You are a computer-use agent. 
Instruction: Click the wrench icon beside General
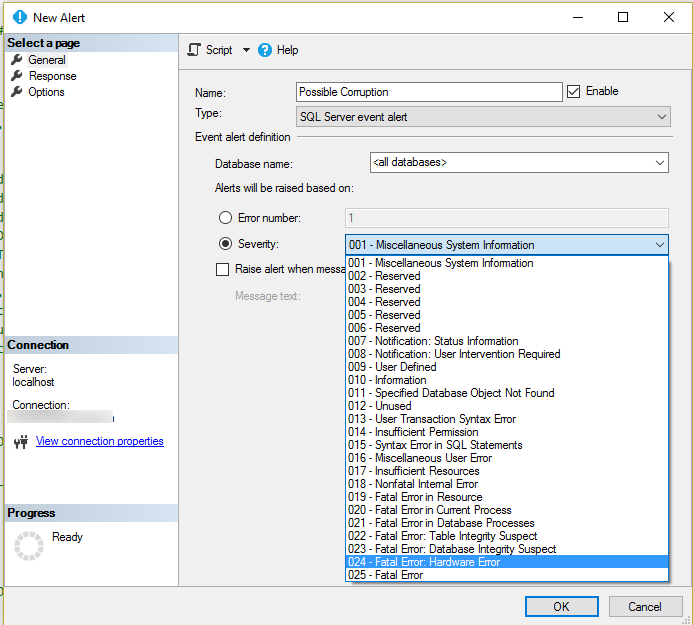(x=17, y=59)
